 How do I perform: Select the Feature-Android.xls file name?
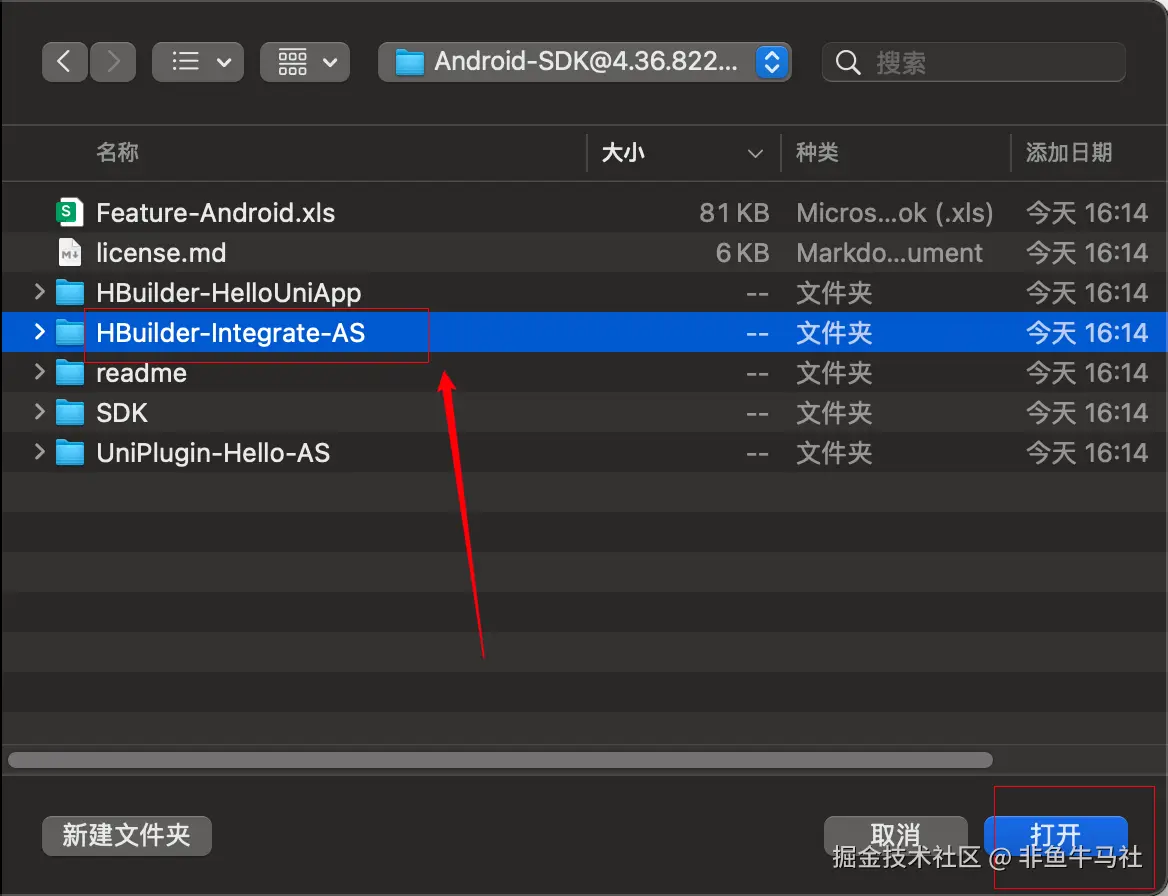coord(215,213)
